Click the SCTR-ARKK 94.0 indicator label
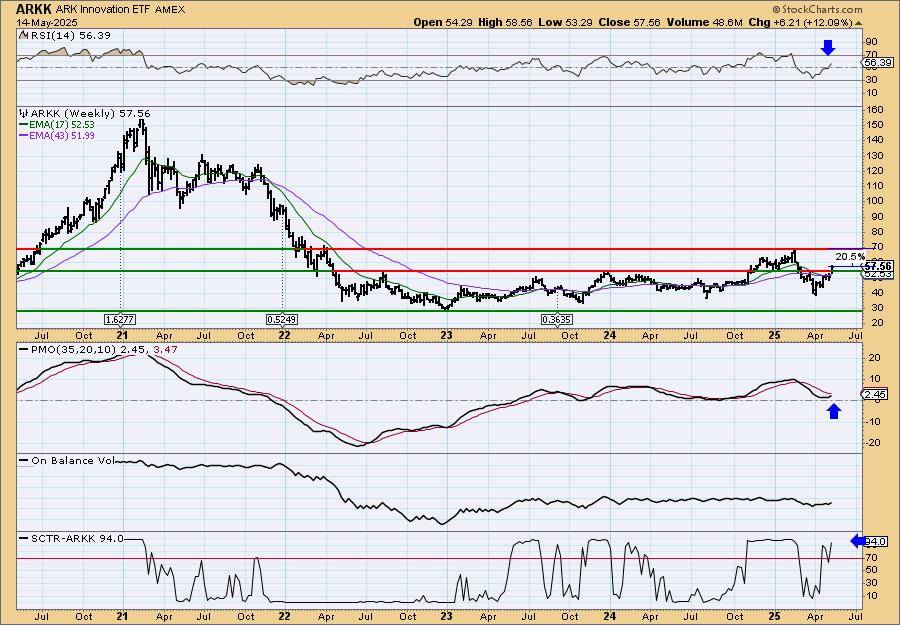The width and height of the screenshot is (900, 625). click(x=77, y=538)
